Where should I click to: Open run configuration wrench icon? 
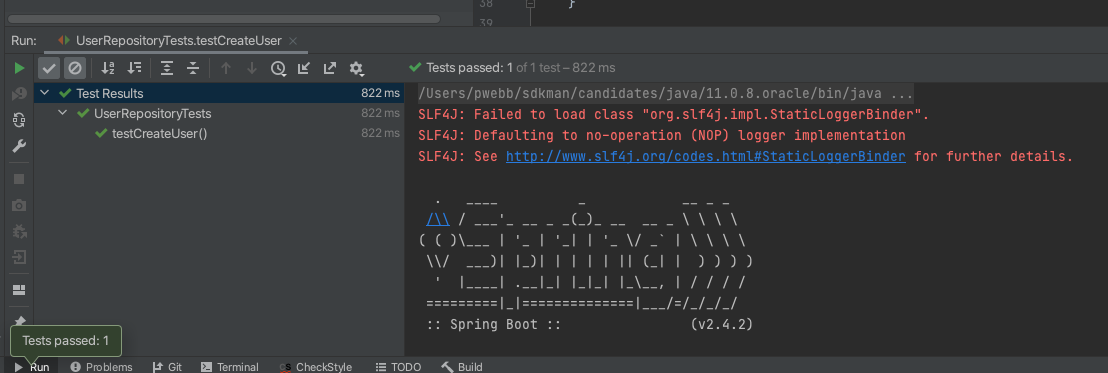[x=19, y=146]
